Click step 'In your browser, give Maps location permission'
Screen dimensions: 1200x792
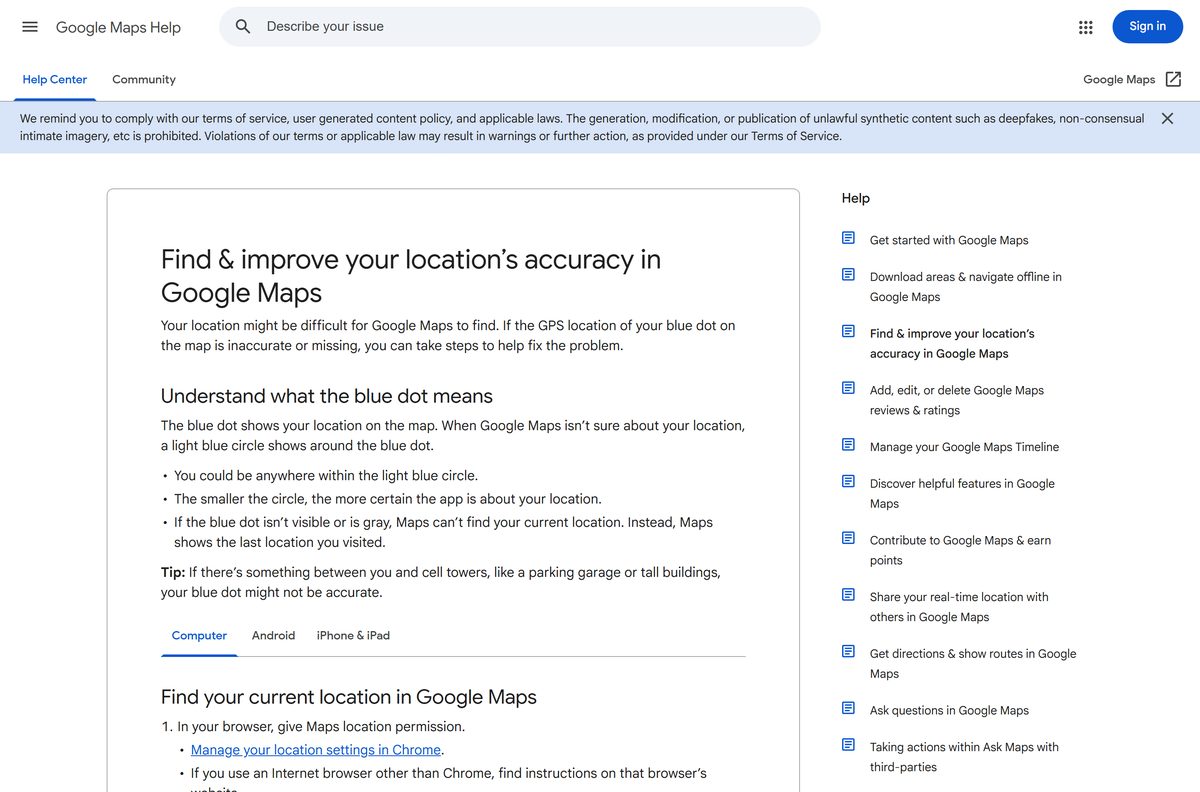coord(321,727)
